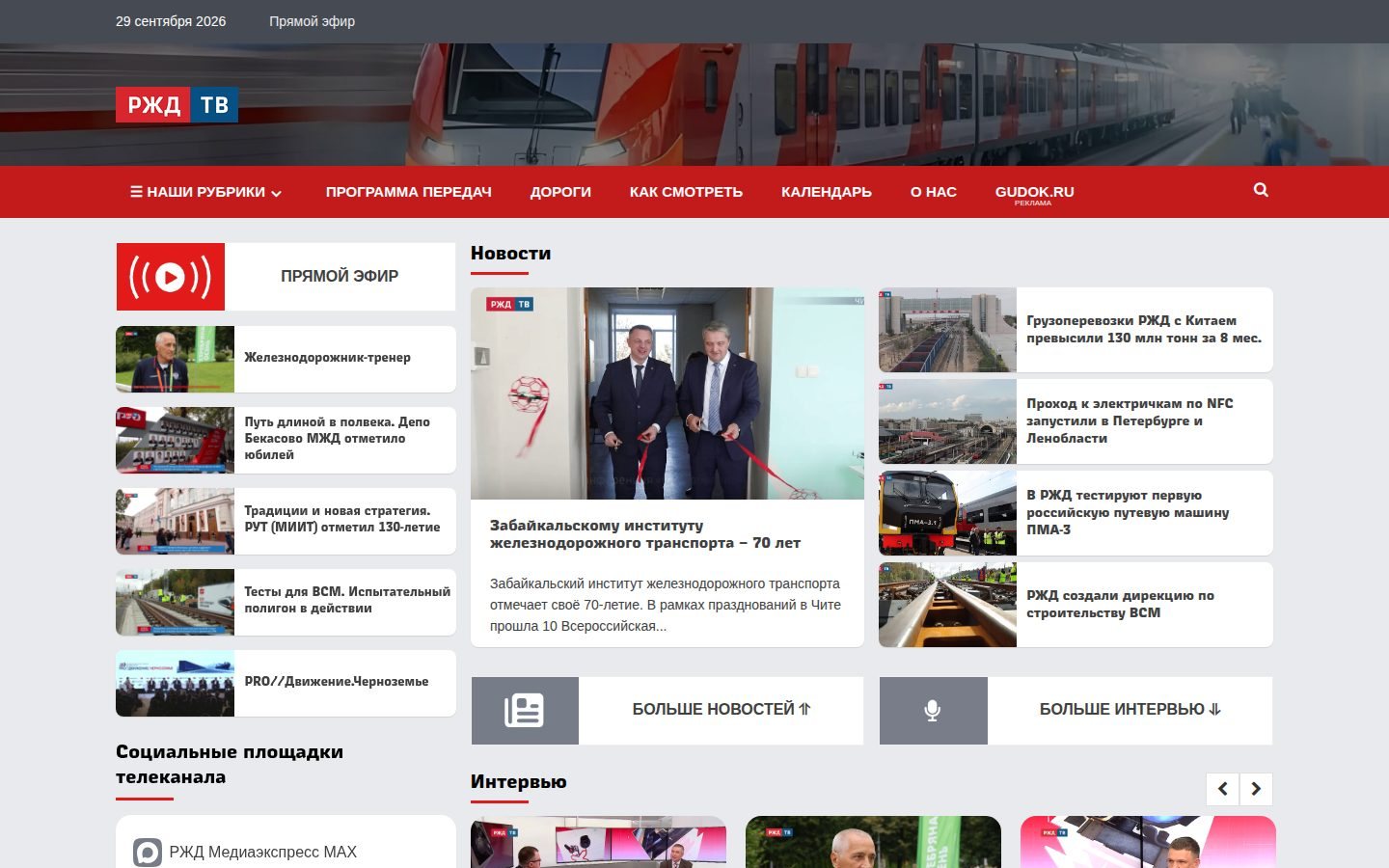Open Как смотреть menu item
This screenshot has width=1389, height=868.
tap(686, 192)
